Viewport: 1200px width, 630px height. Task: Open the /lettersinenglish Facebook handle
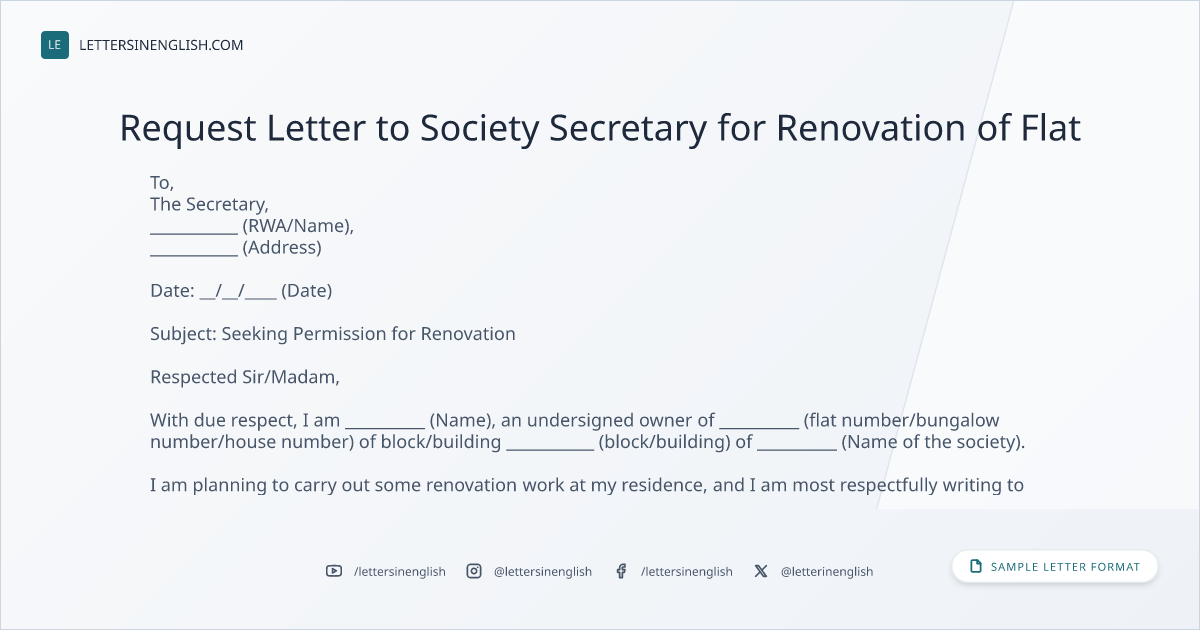click(687, 571)
